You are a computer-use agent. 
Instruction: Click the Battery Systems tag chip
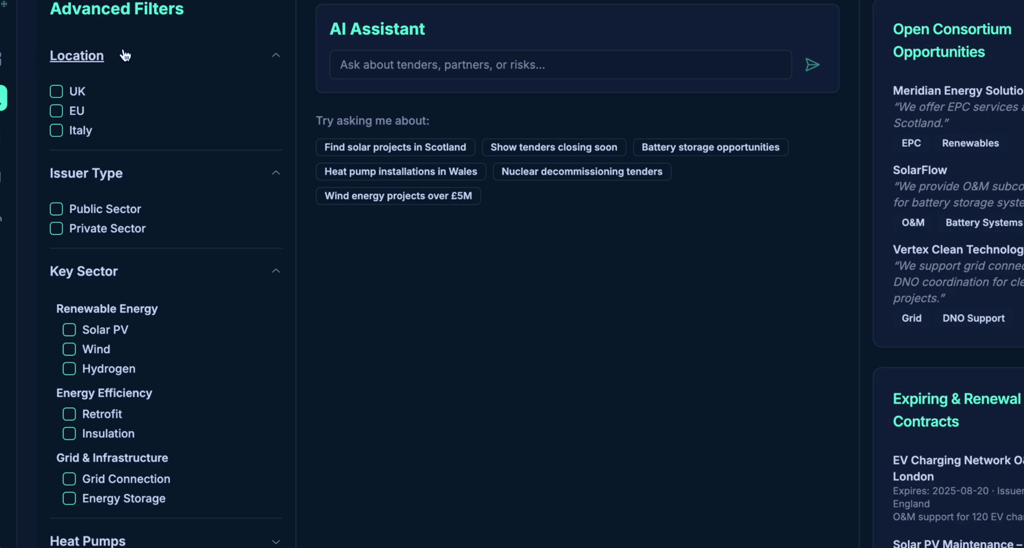click(984, 223)
